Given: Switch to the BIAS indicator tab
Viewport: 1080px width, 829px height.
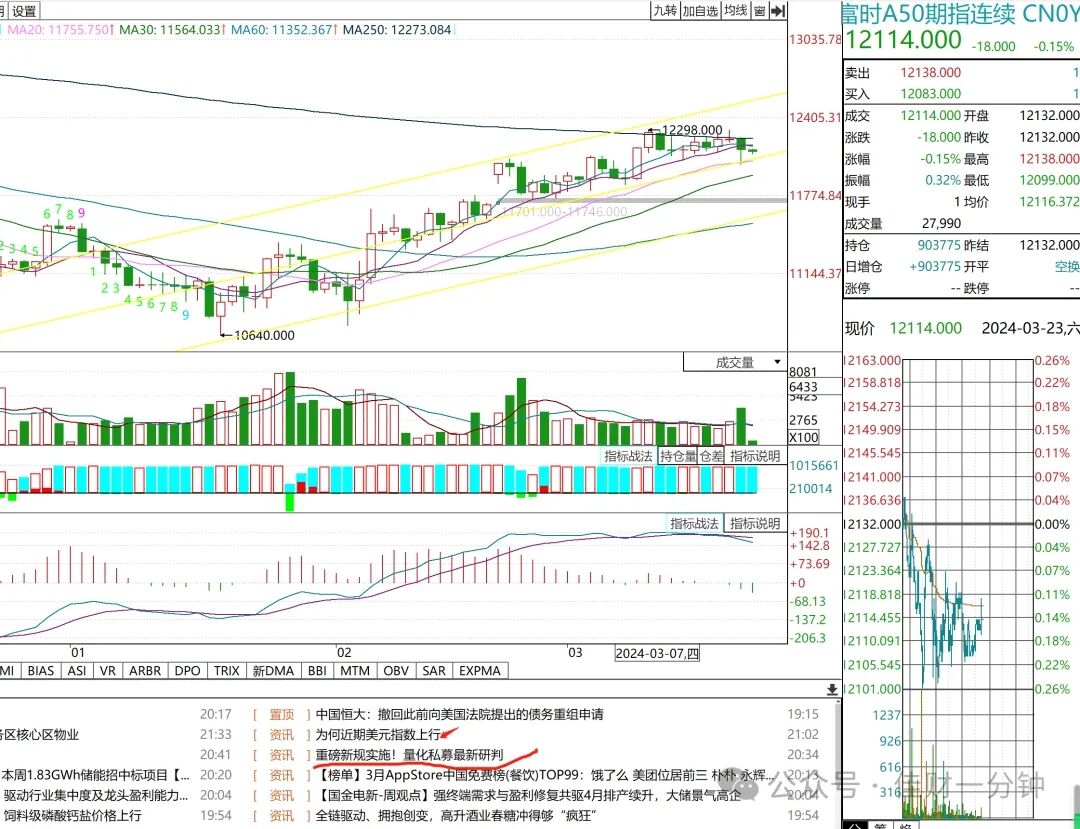Looking at the screenshot, I should point(41,671).
